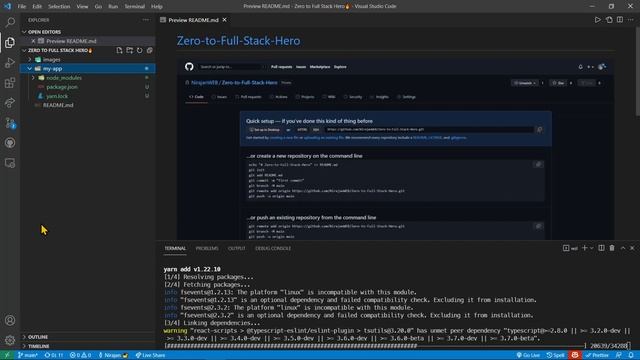Switch to the Problems panel tab

207,248
